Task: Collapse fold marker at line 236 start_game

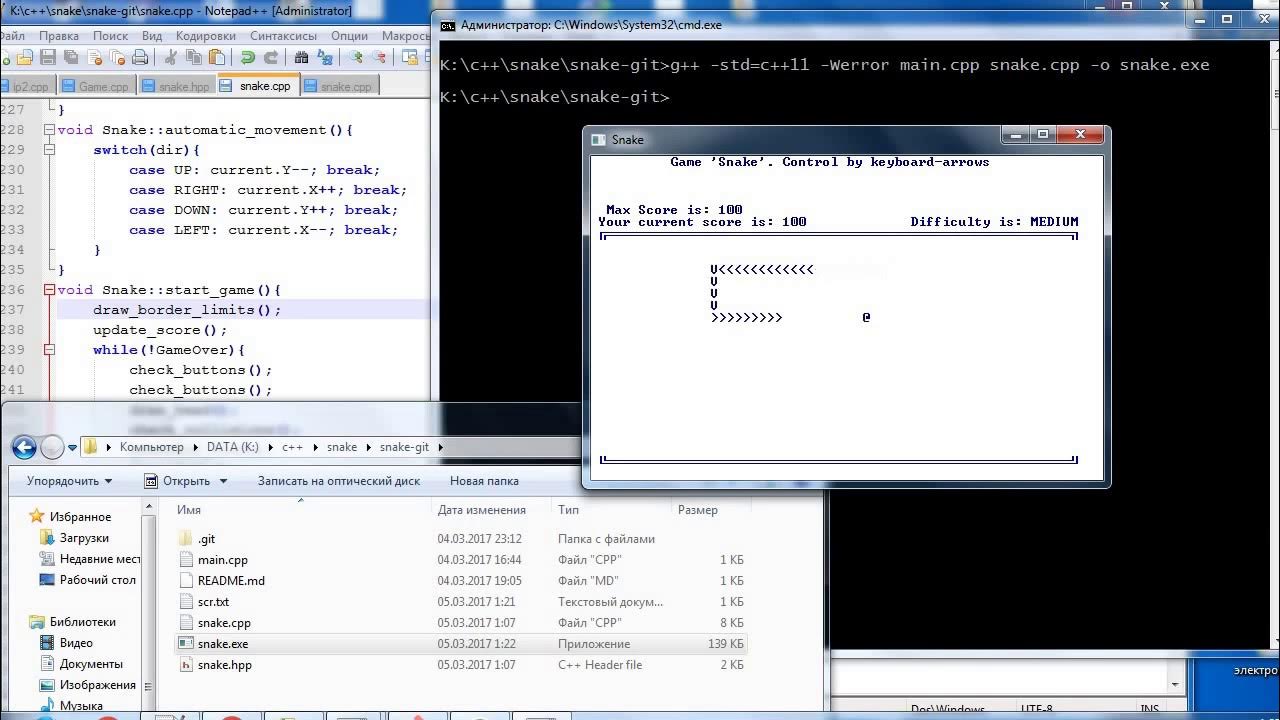Action: (x=49, y=290)
